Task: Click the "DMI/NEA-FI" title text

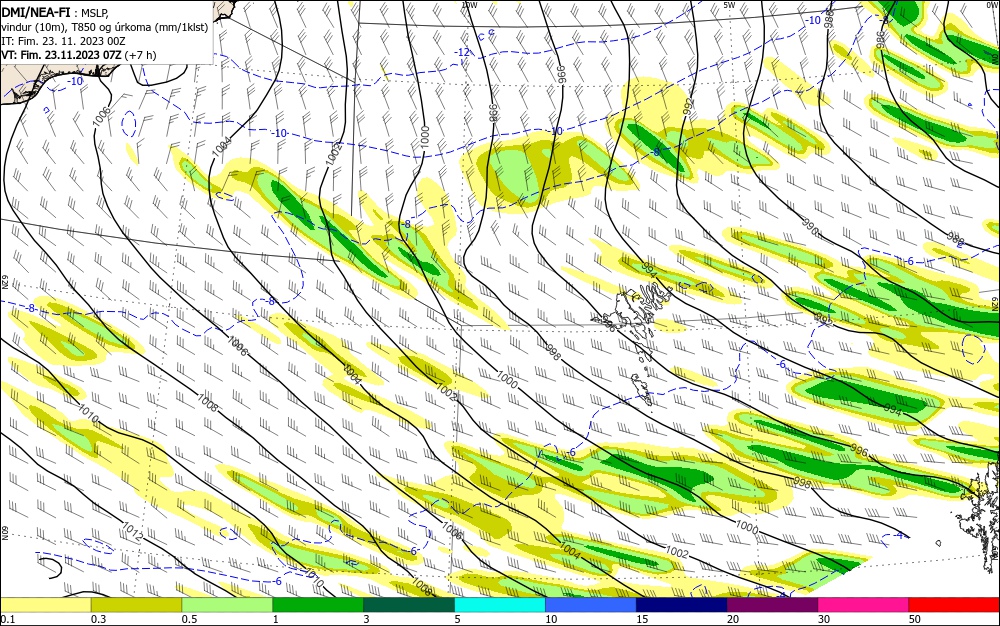Action: point(36,11)
